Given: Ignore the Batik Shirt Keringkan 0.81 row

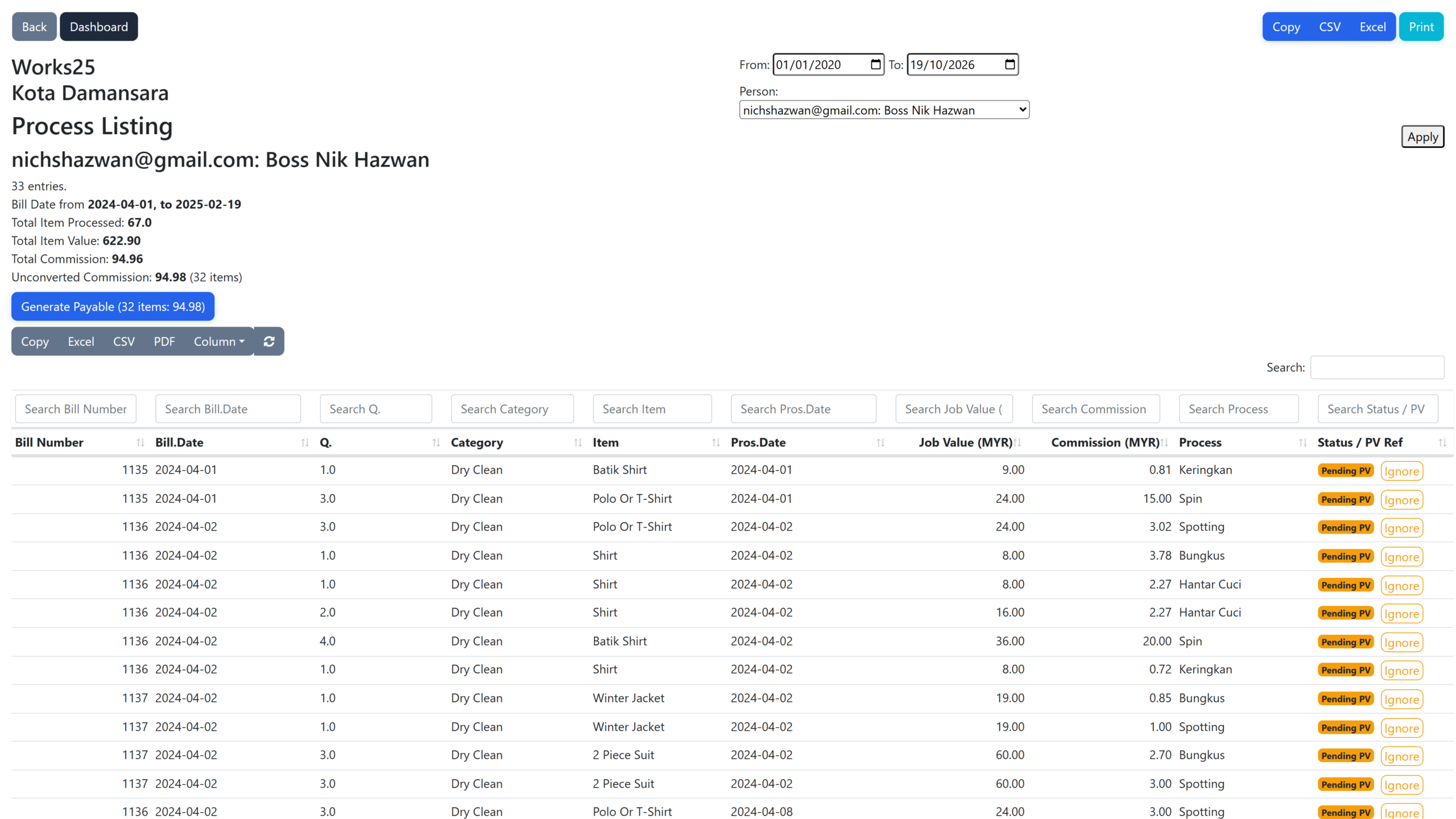Looking at the screenshot, I should [x=1401, y=471].
